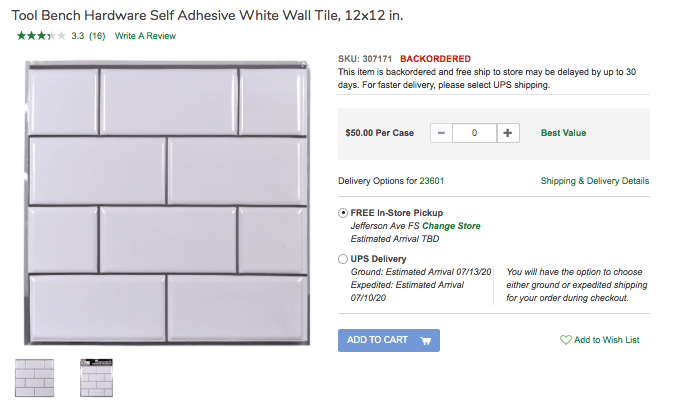677x417 pixels.
Task: Click the 3.3 rating number
Action: [77, 36]
